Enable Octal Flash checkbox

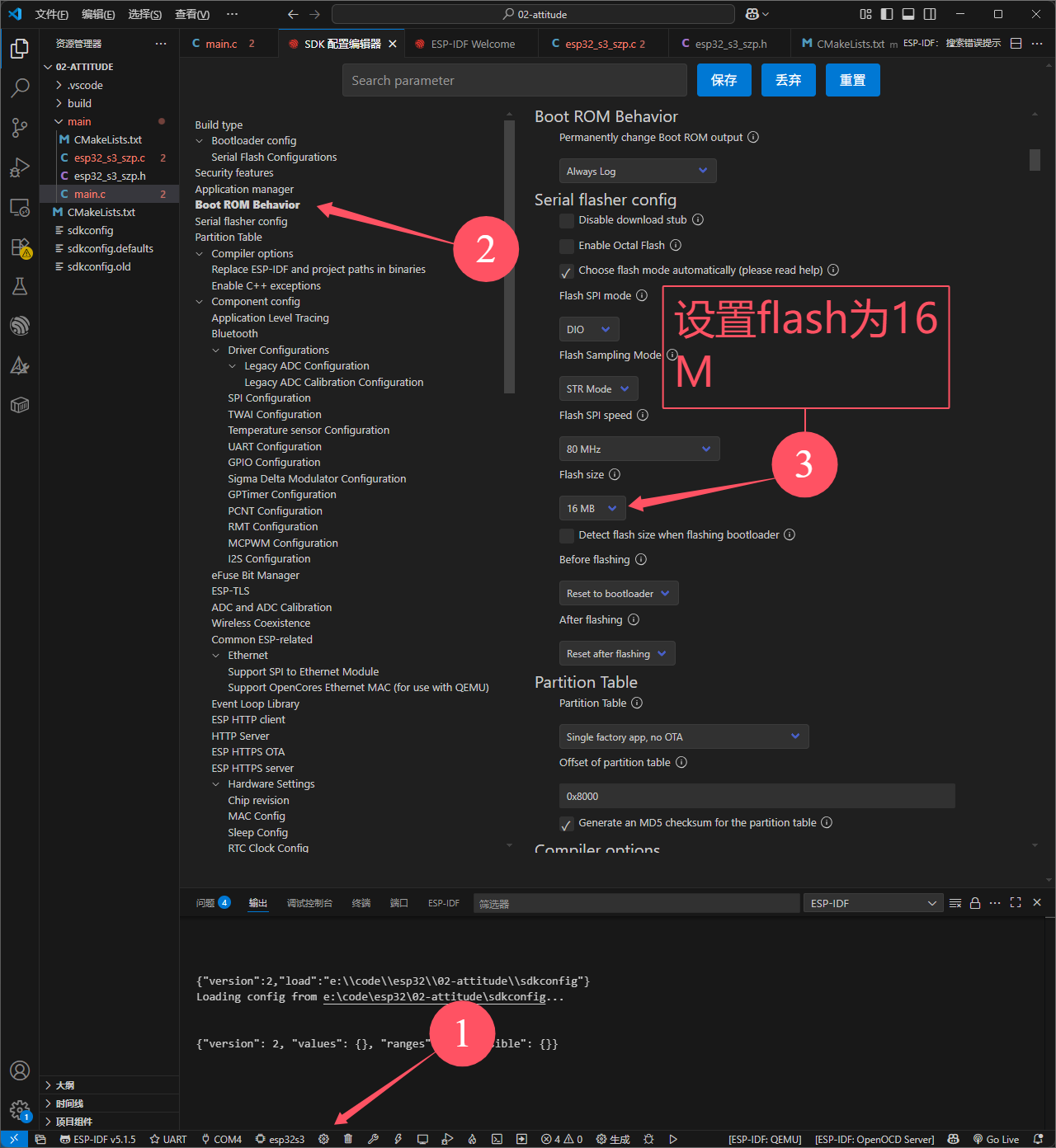click(567, 246)
